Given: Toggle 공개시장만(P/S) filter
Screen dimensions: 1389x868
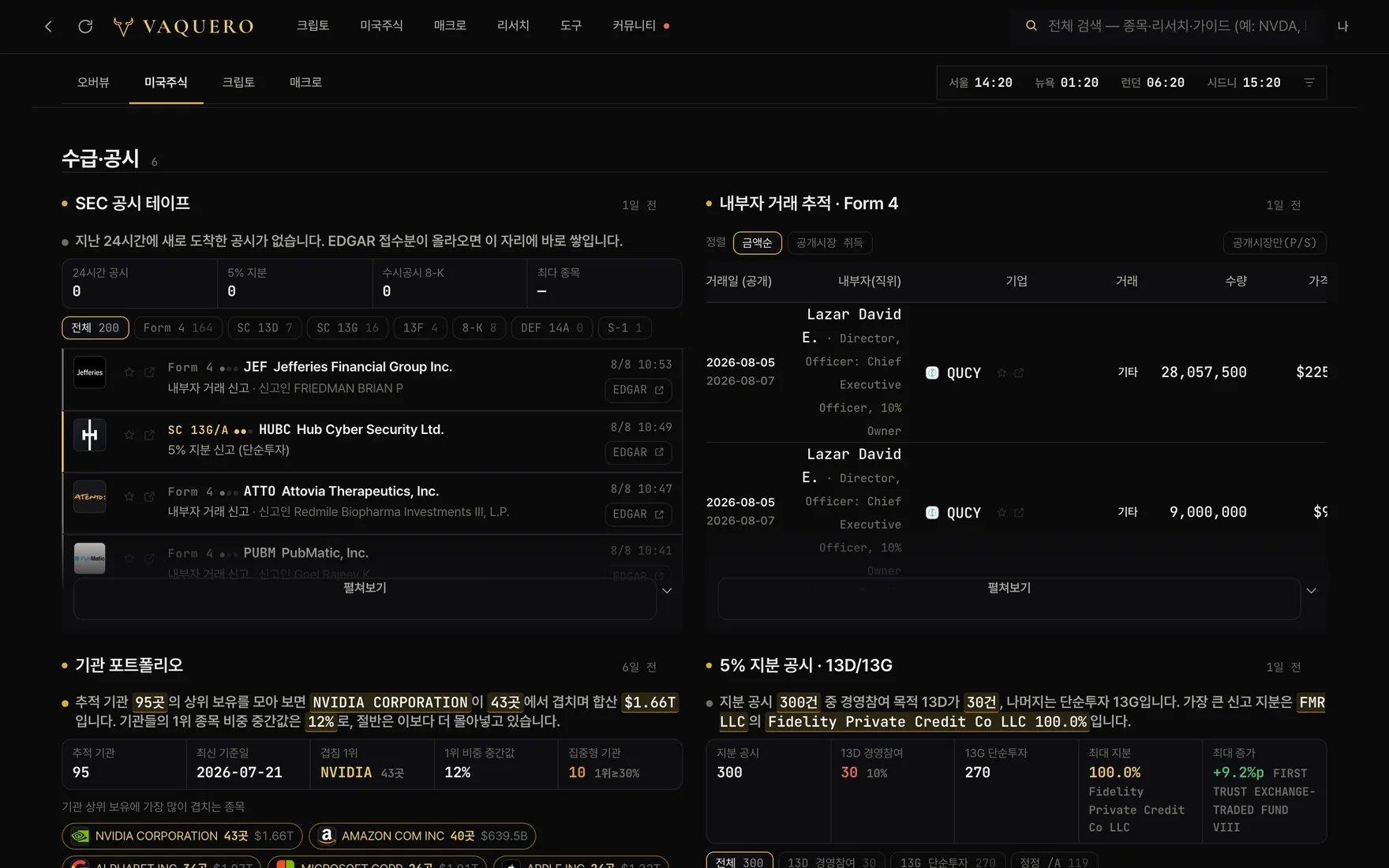Looking at the screenshot, I should point(1275,243).
